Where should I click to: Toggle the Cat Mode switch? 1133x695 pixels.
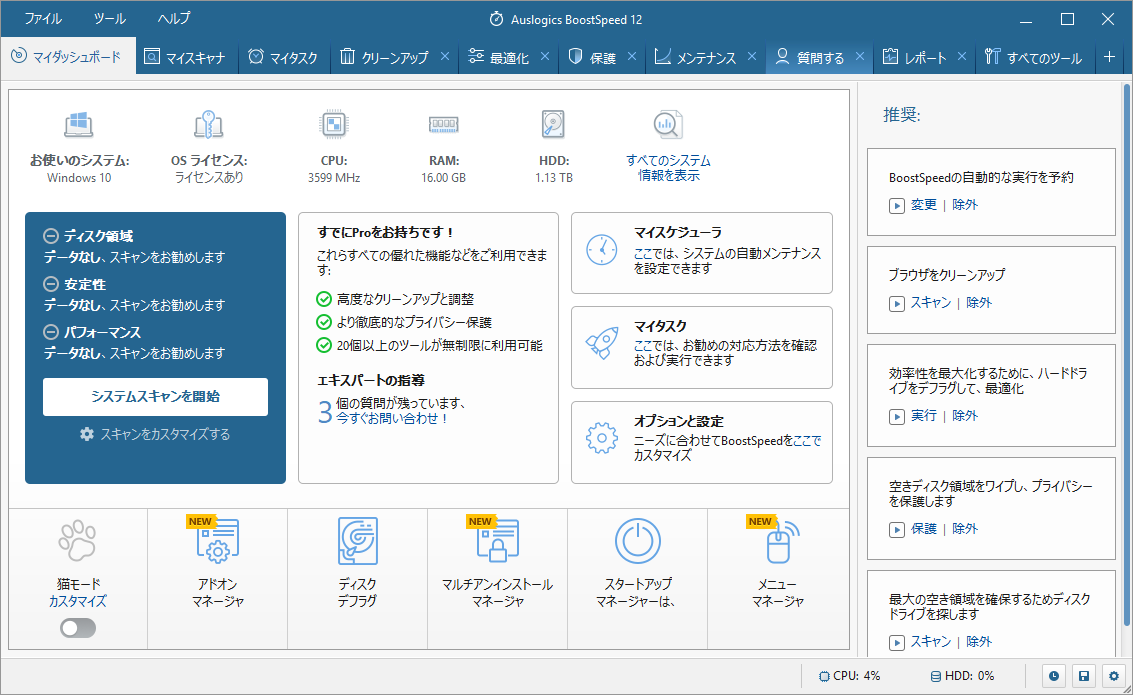(78, 628)
